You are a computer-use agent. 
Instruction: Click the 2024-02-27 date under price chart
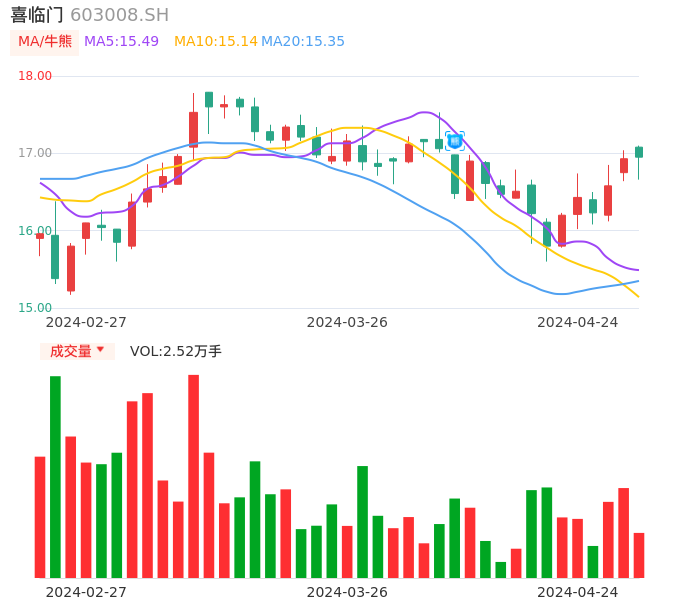[x=86, y=322]
